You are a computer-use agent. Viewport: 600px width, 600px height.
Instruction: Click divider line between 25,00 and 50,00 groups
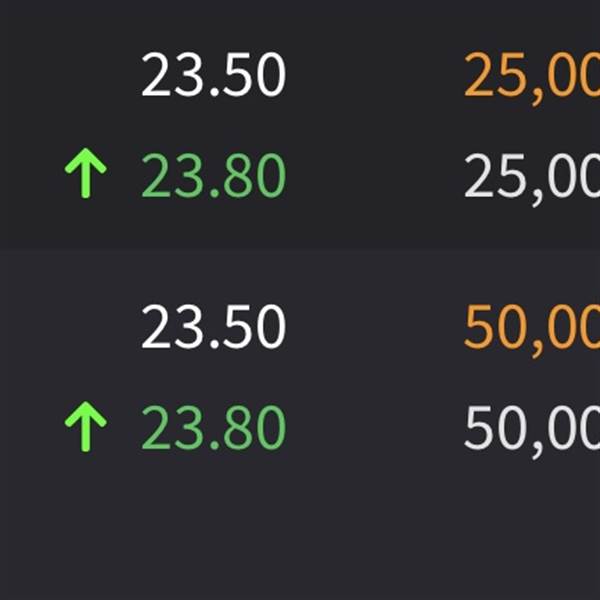[300, 249]
